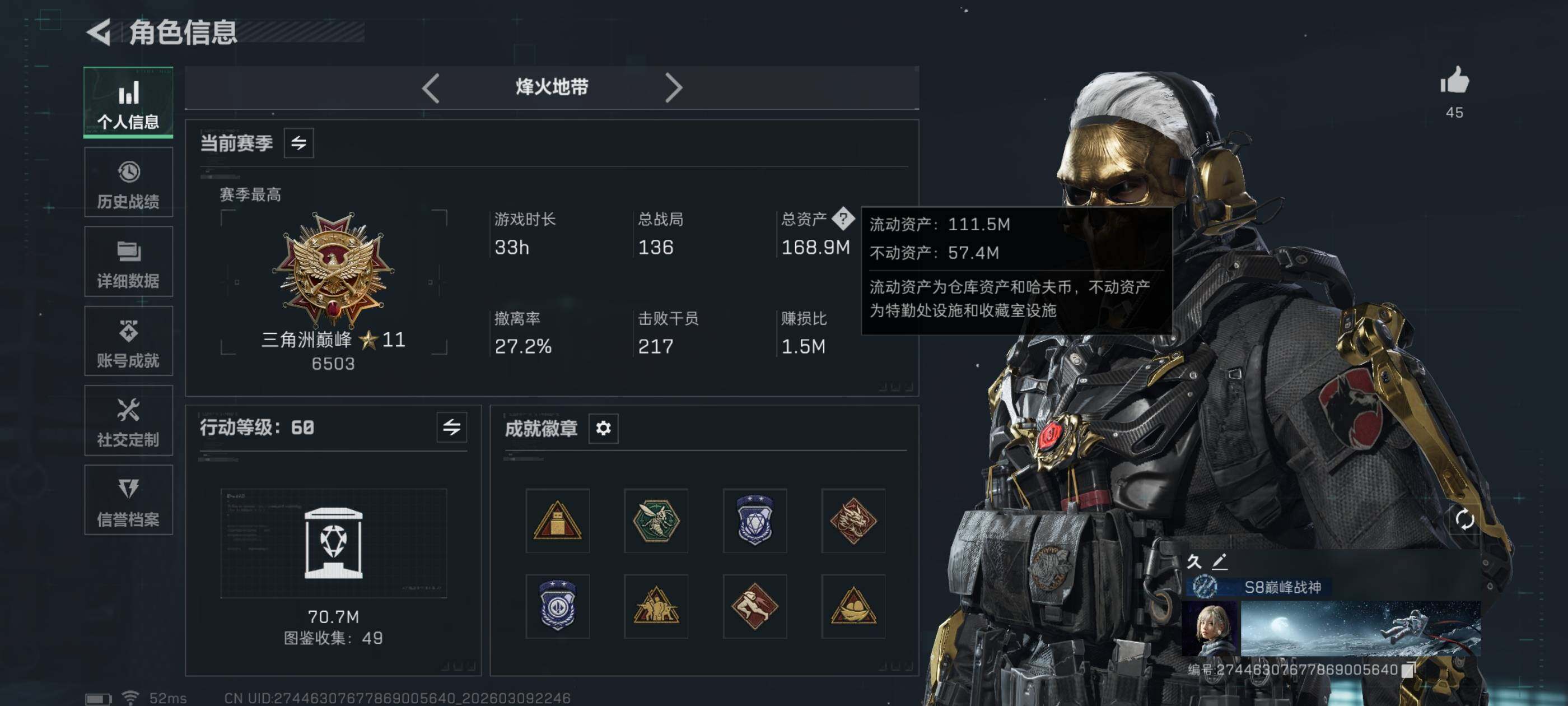Open 成就徽章 settings gear
This screenshot has height=706, width=1568.
[603, 428]
